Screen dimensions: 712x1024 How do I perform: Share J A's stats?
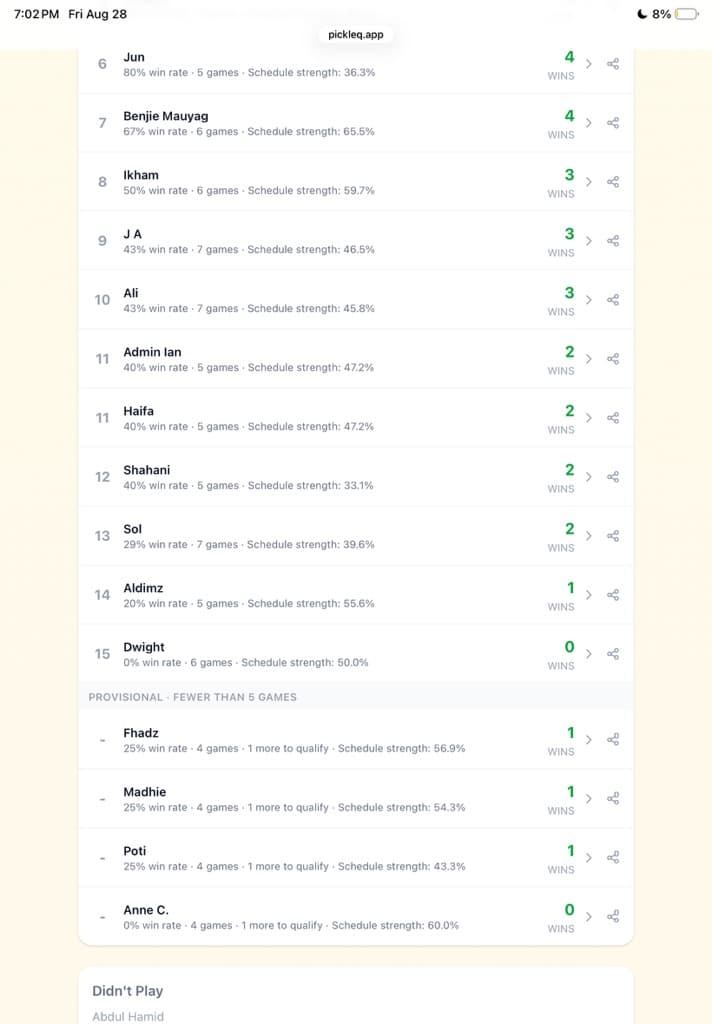coord(613,241)
